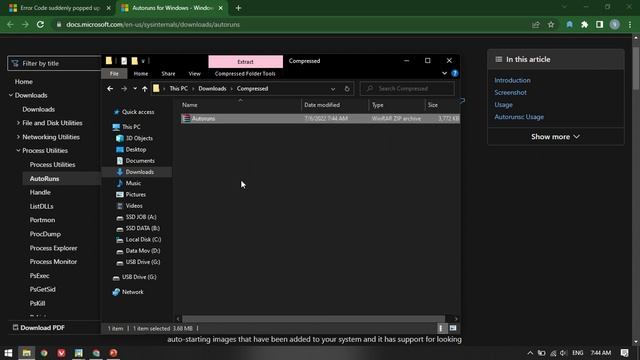Open Windows Start button
Viewport: 640px width, 360px height.
click(8, 353)
